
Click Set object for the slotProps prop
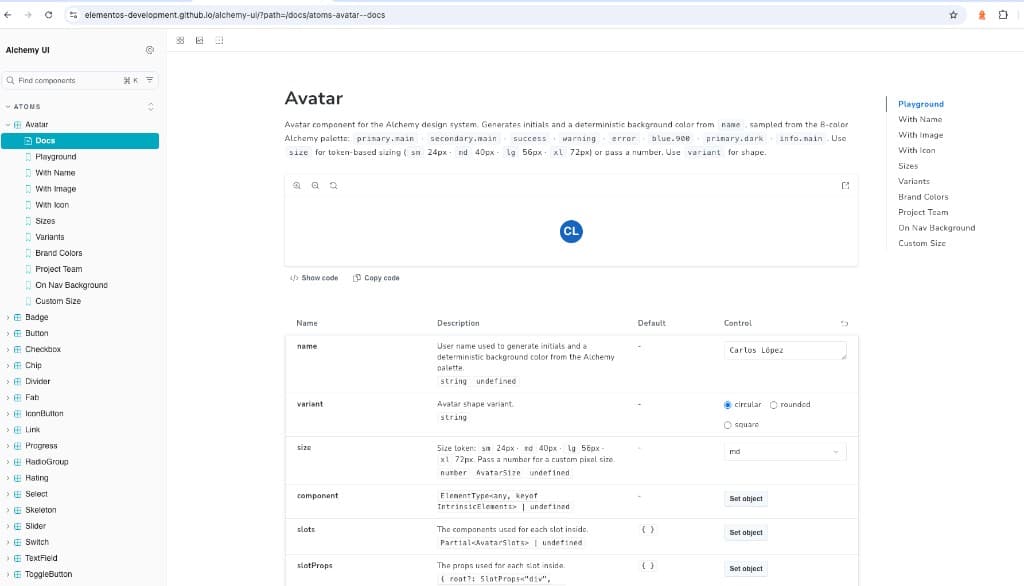tap(746, 568)
